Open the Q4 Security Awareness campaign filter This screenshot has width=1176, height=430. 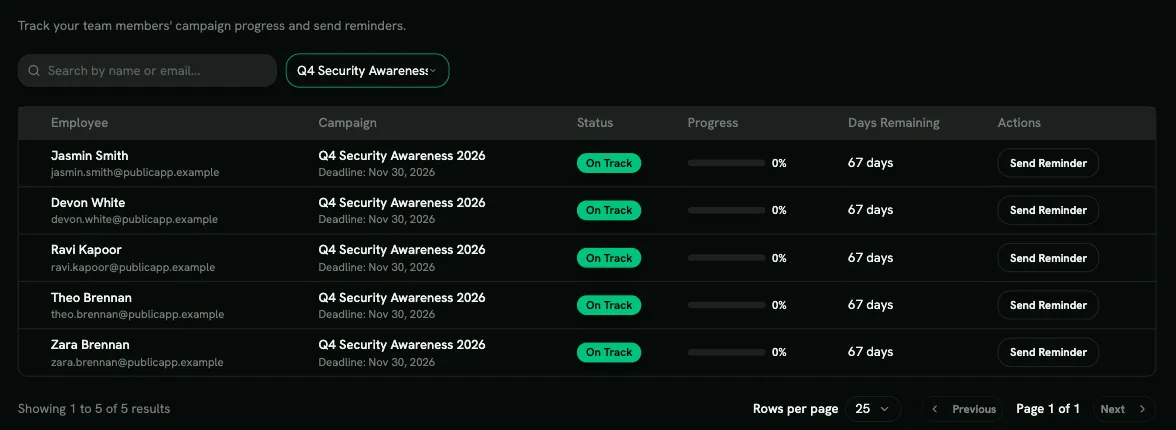click(368, 71)
